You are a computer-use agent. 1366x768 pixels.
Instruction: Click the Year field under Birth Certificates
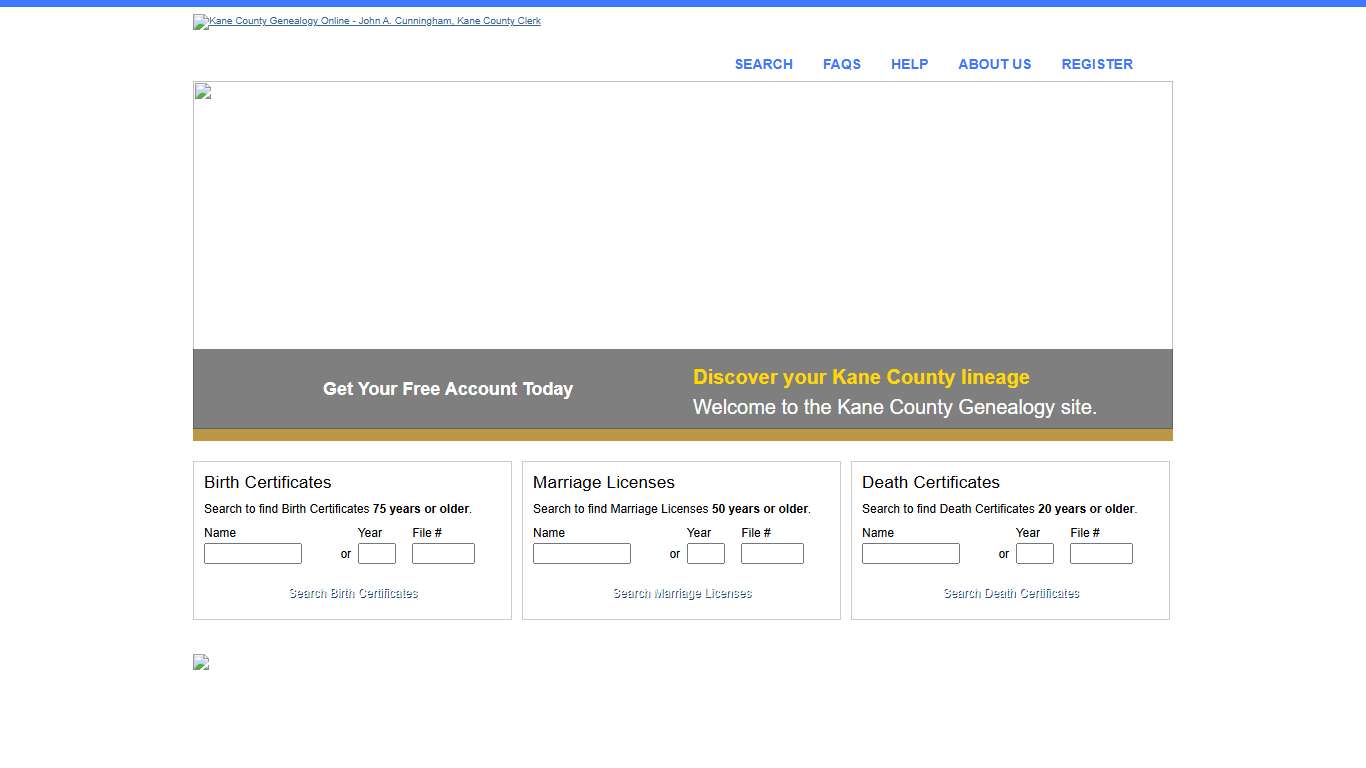[376, 553]
